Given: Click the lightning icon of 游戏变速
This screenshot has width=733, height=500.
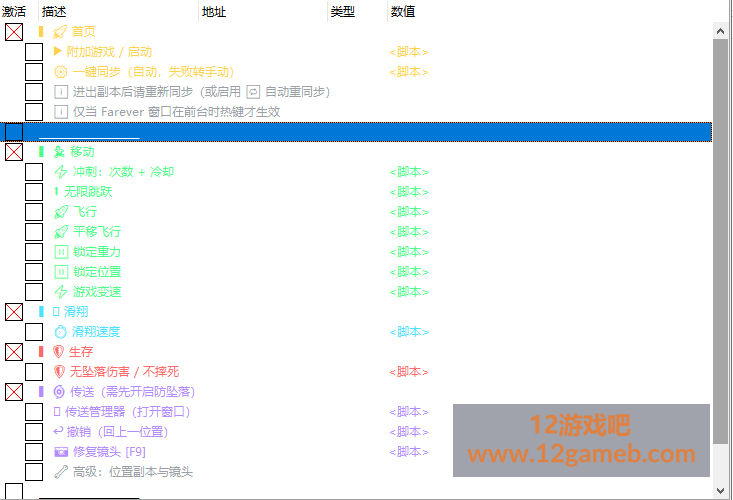Looking at the screenshot, I should (61, 292).
